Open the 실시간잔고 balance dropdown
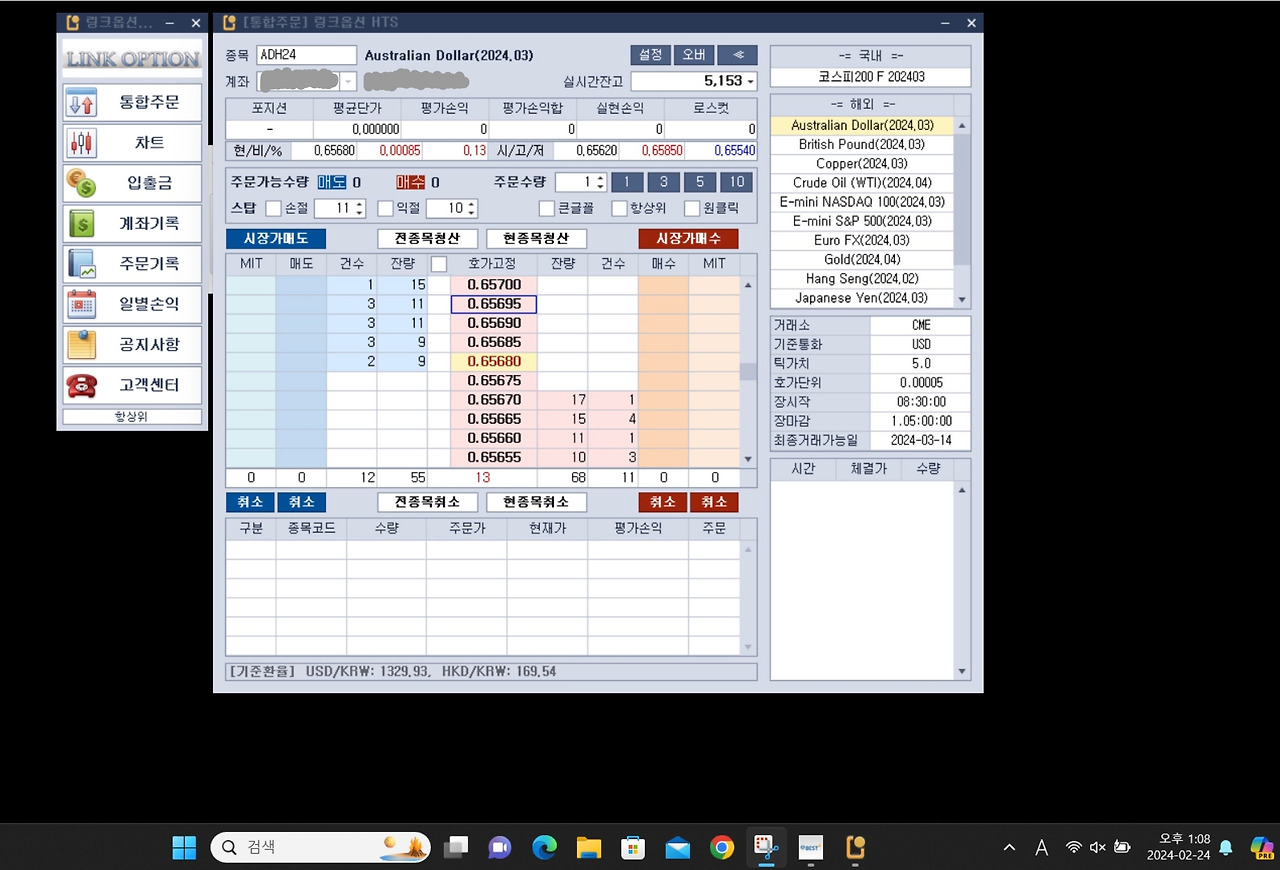Image resolution: width=1280 pixels, height=870 pixels. tap(751, 81)
